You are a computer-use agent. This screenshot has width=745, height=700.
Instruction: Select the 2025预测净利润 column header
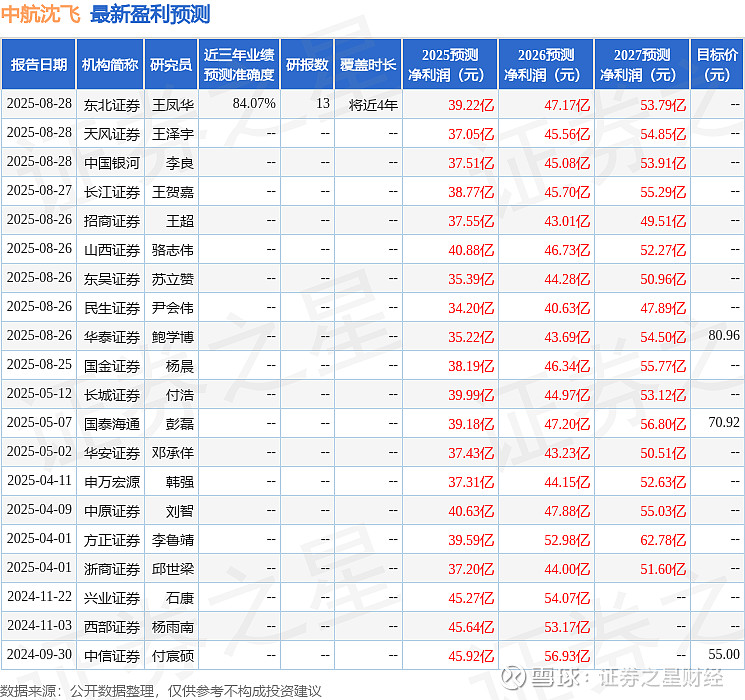(449, 65)
